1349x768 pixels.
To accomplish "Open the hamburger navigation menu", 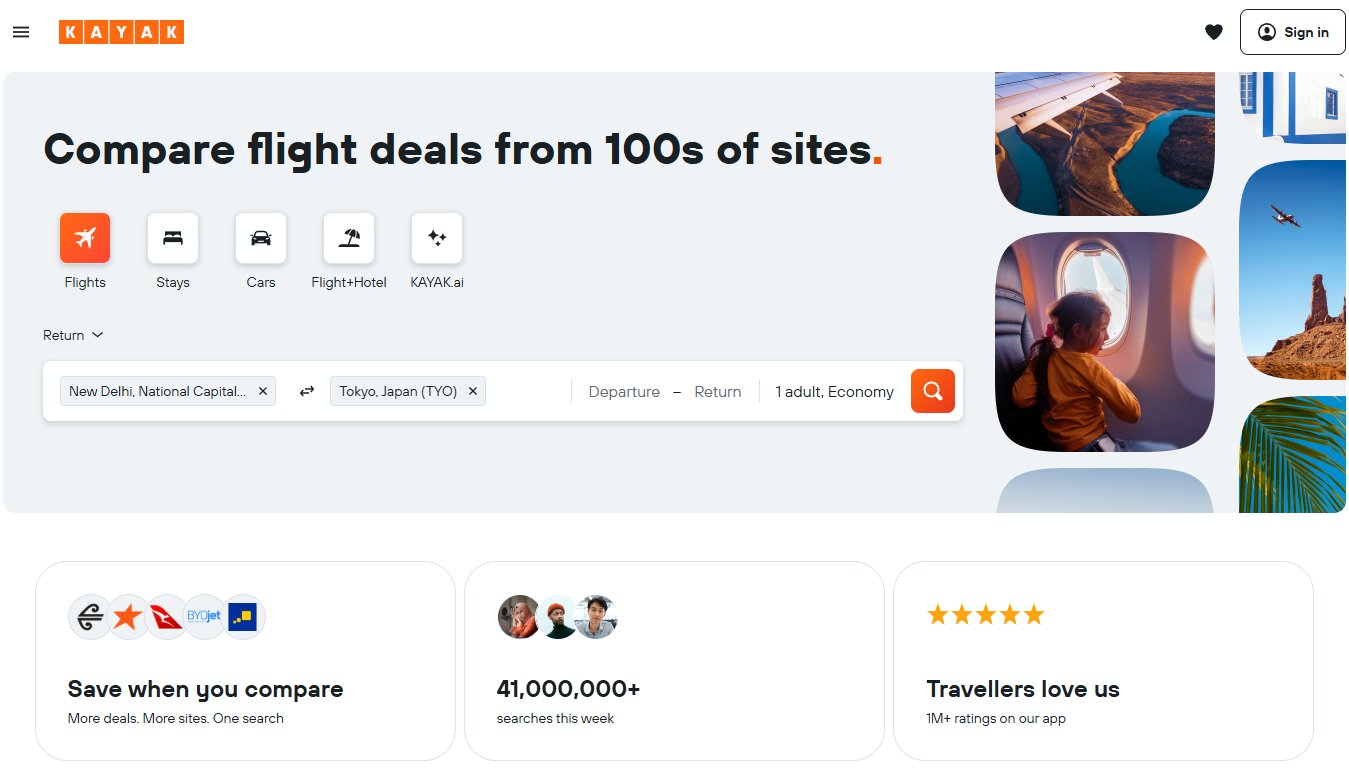I will coord(21,32).
